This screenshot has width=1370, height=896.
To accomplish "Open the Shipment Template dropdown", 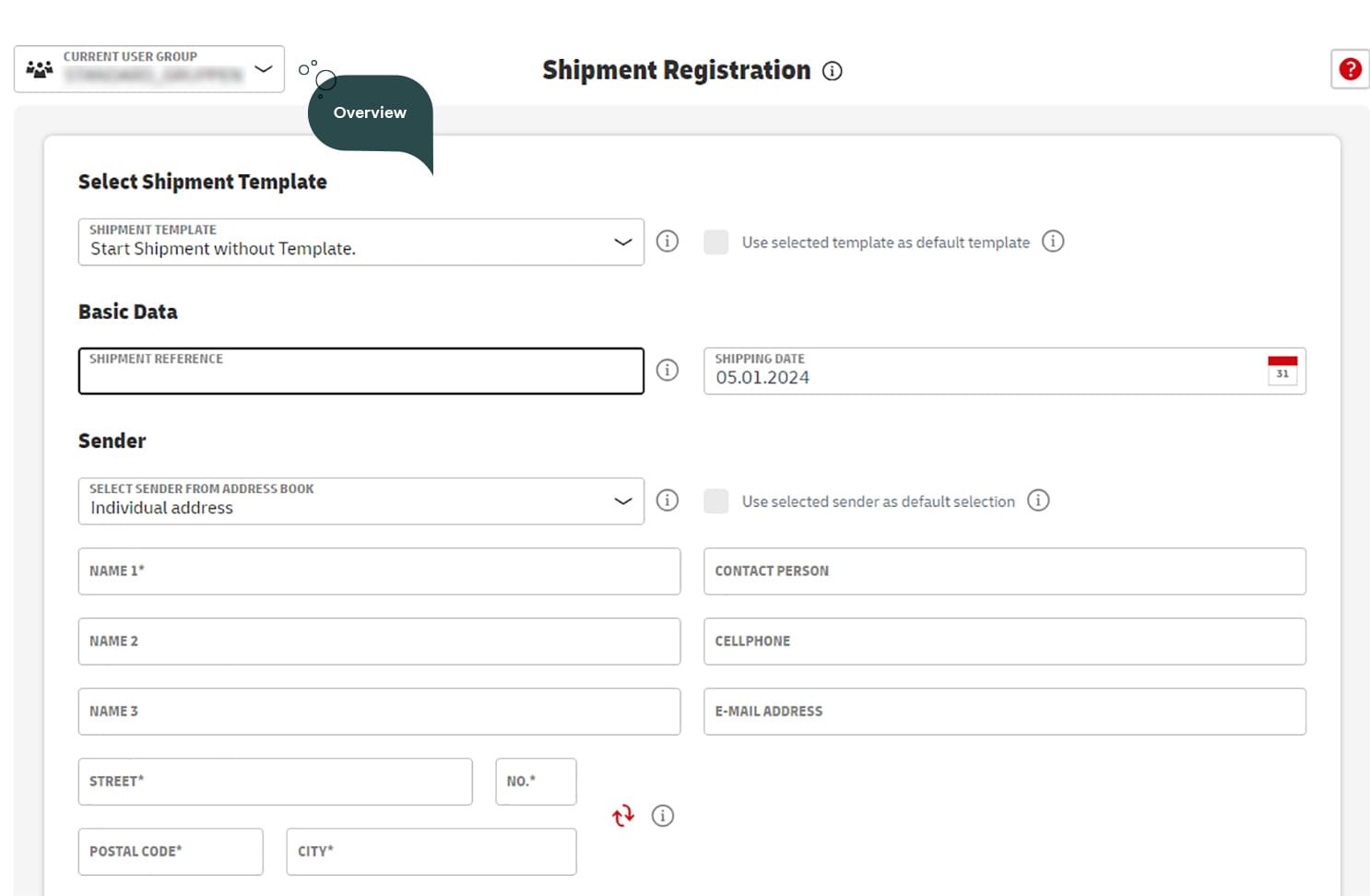I will [x=360, y=242].
